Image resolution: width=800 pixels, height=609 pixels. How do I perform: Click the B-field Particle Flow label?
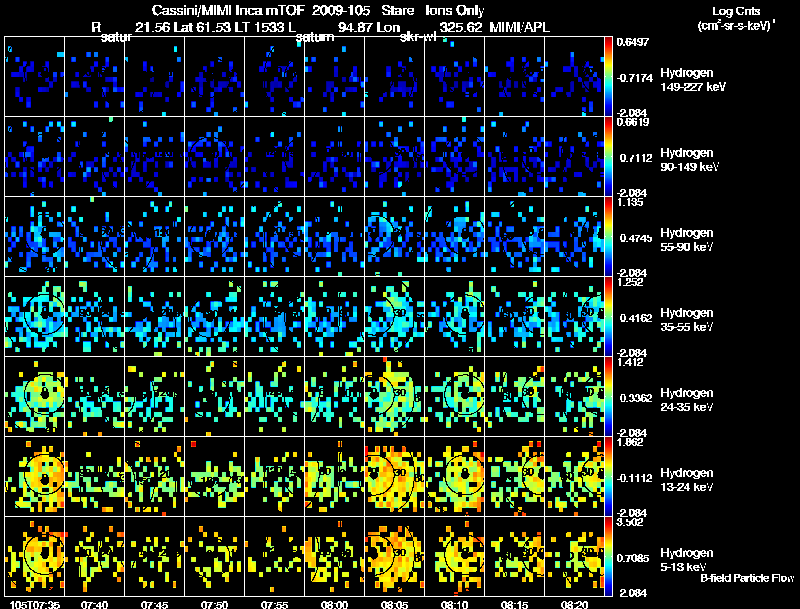(747, 578)
